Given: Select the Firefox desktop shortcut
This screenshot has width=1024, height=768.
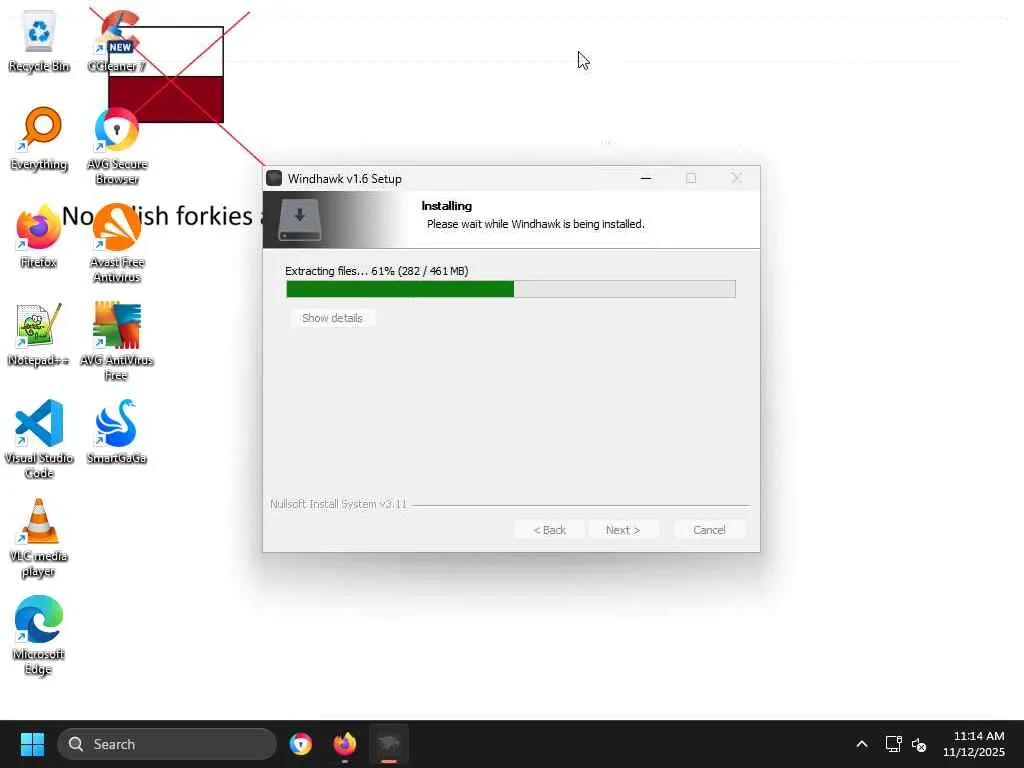Looking at the screenshot, I should coord(39,236).
